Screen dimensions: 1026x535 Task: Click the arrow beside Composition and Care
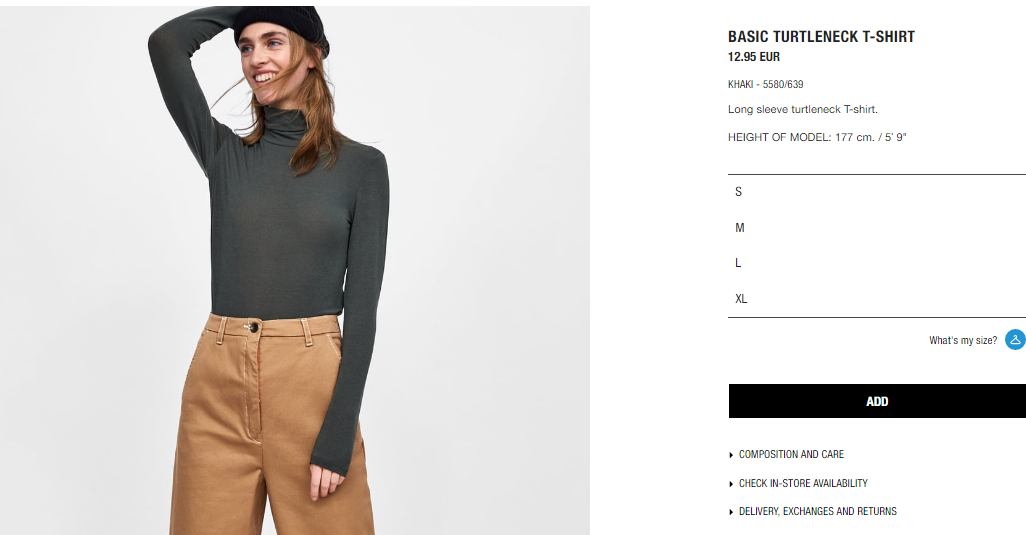click(x=731, y=455)
